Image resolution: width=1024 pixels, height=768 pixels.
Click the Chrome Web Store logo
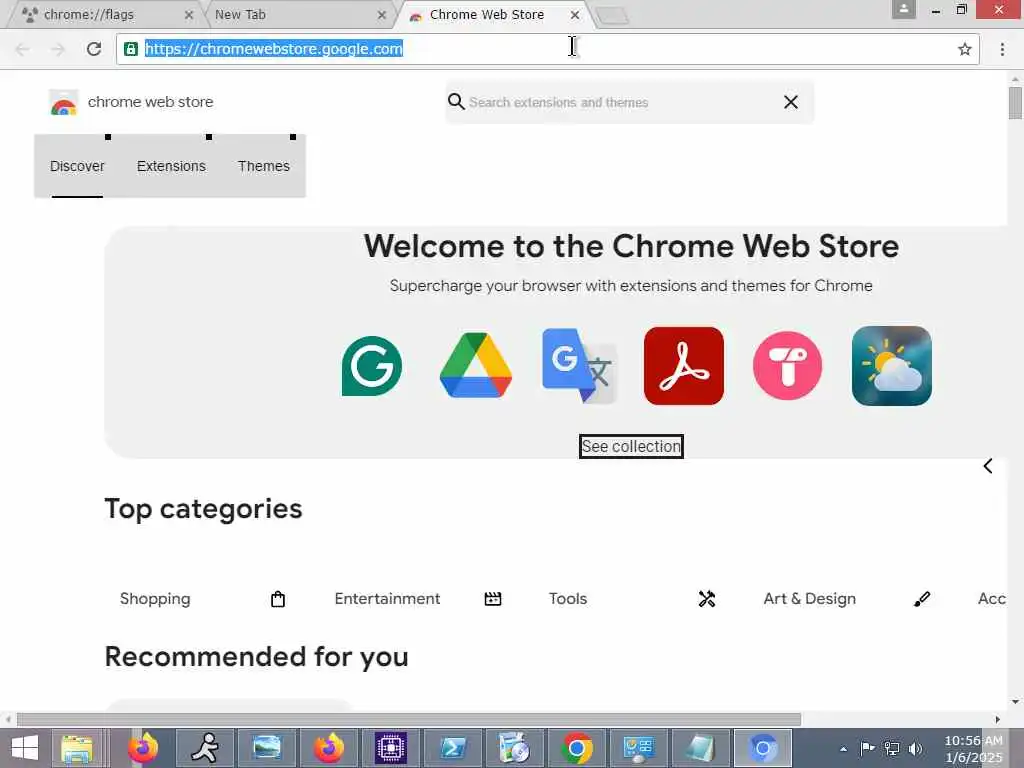click(x=63, y=103)
